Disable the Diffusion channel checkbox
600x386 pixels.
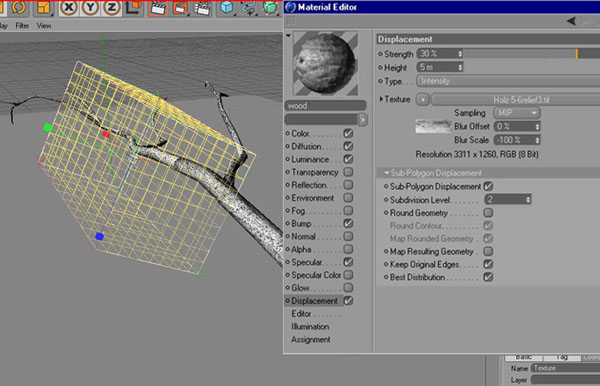pos(348,146)
